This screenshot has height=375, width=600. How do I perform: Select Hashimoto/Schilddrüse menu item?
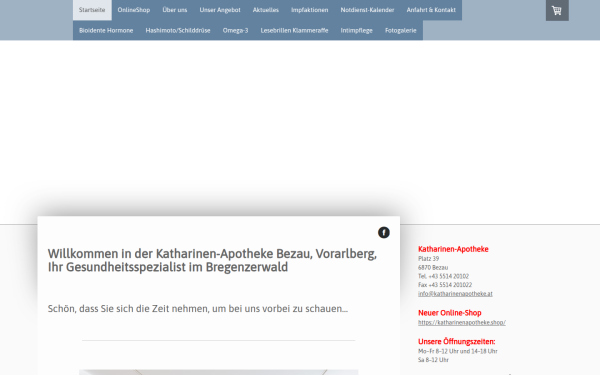(x=178, y=30)
